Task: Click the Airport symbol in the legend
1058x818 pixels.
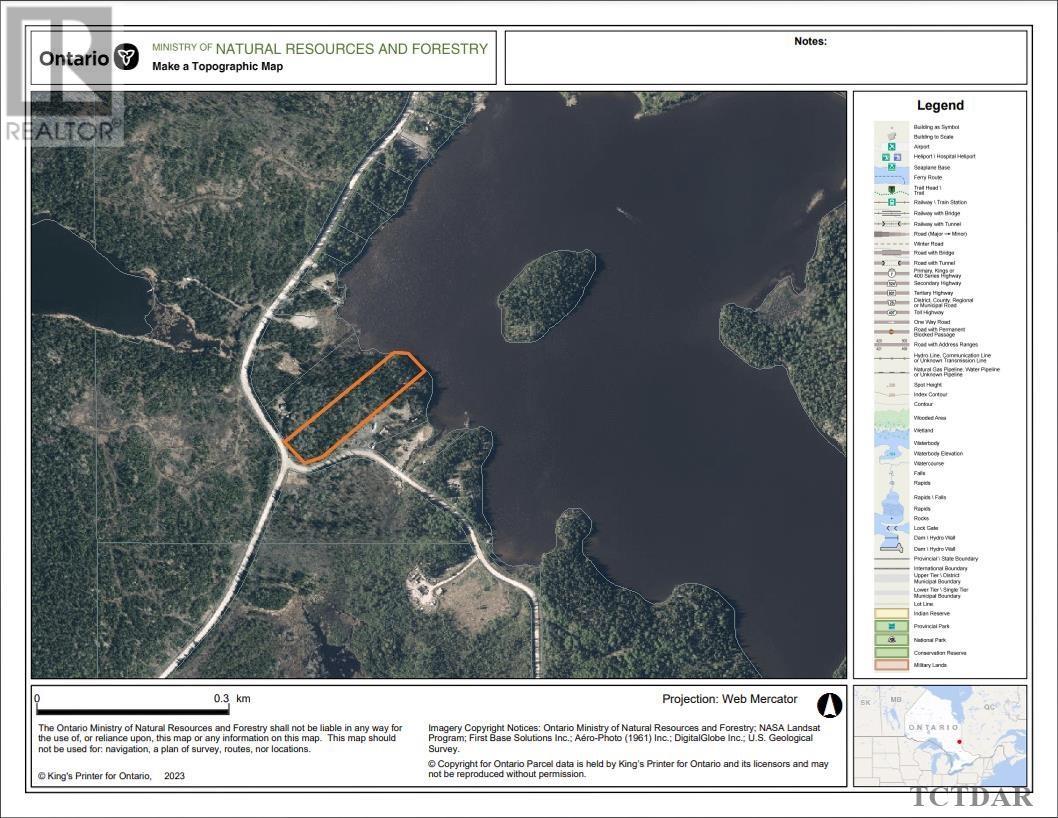Action: point(891,147)
